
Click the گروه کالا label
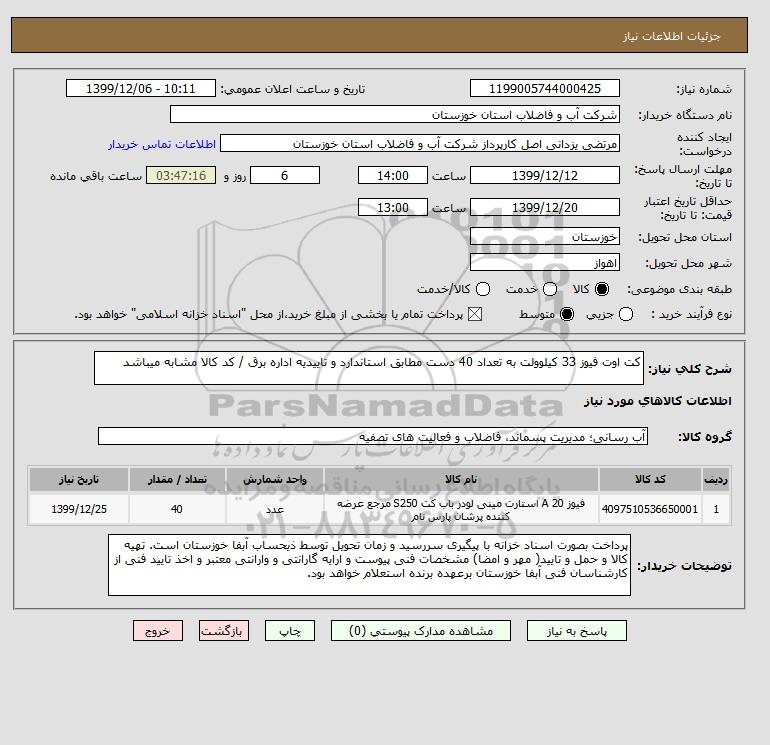coord(705,437)
